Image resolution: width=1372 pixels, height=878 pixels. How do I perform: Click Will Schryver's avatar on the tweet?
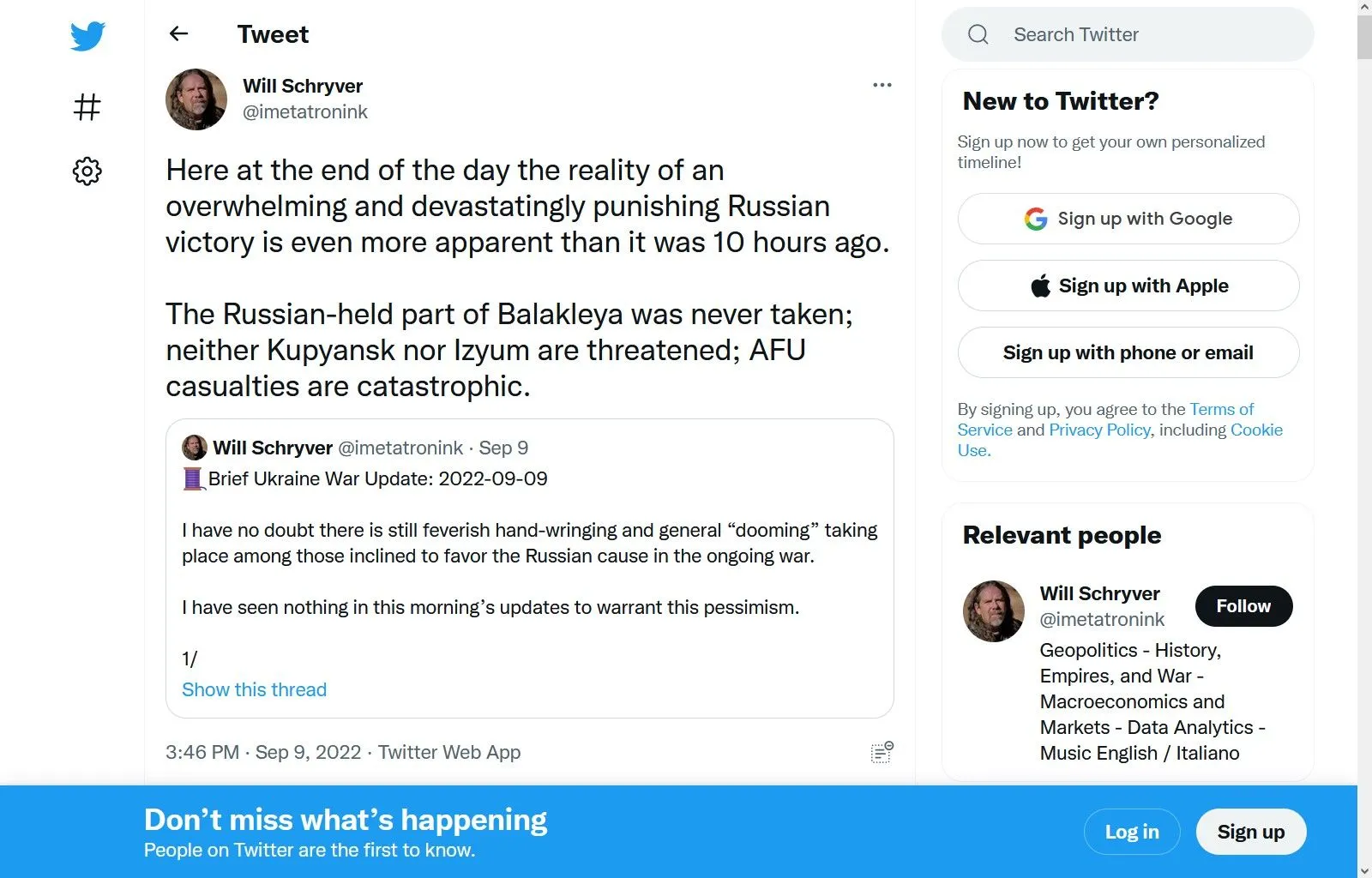point(196,99)
